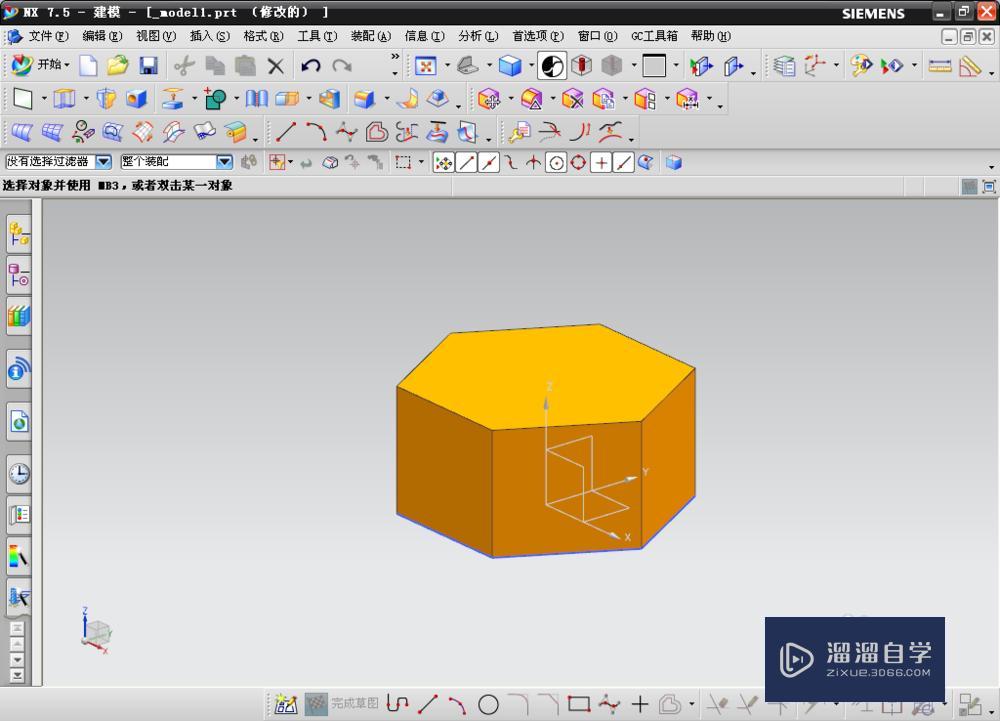Click the view triad at lower left
Viewport: 1000px width, 721px height.
click(96, 630)
